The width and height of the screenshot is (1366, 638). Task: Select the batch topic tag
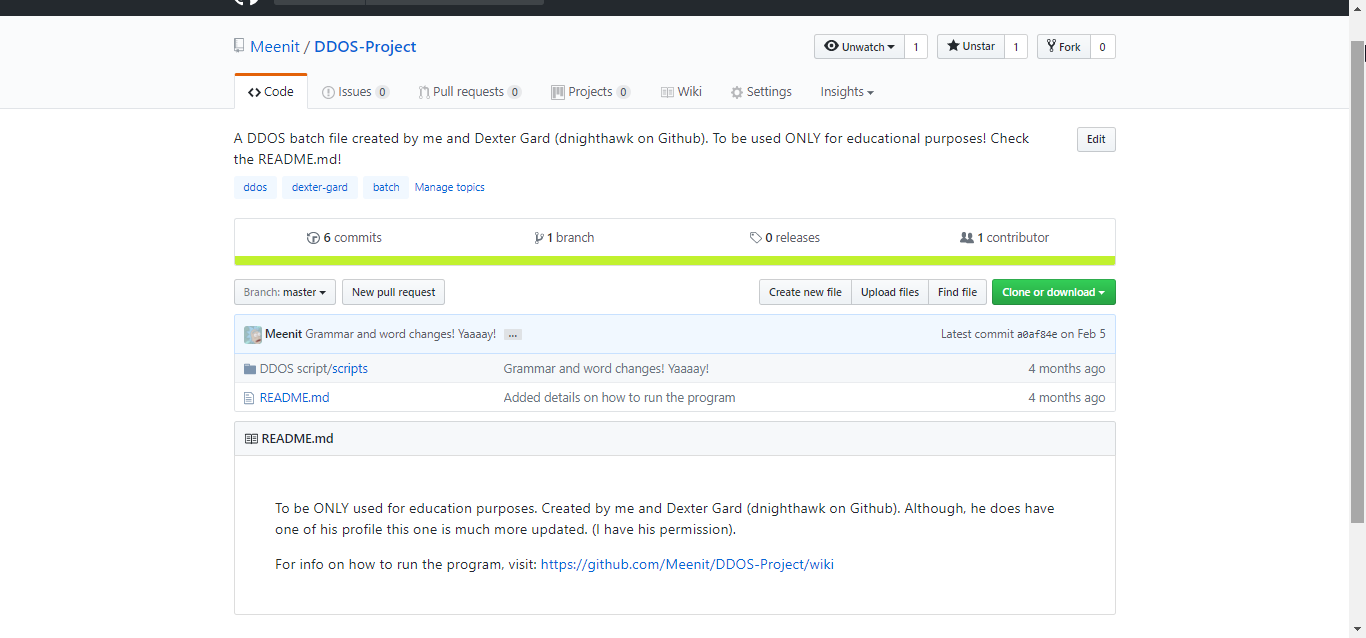pos(386,187)
